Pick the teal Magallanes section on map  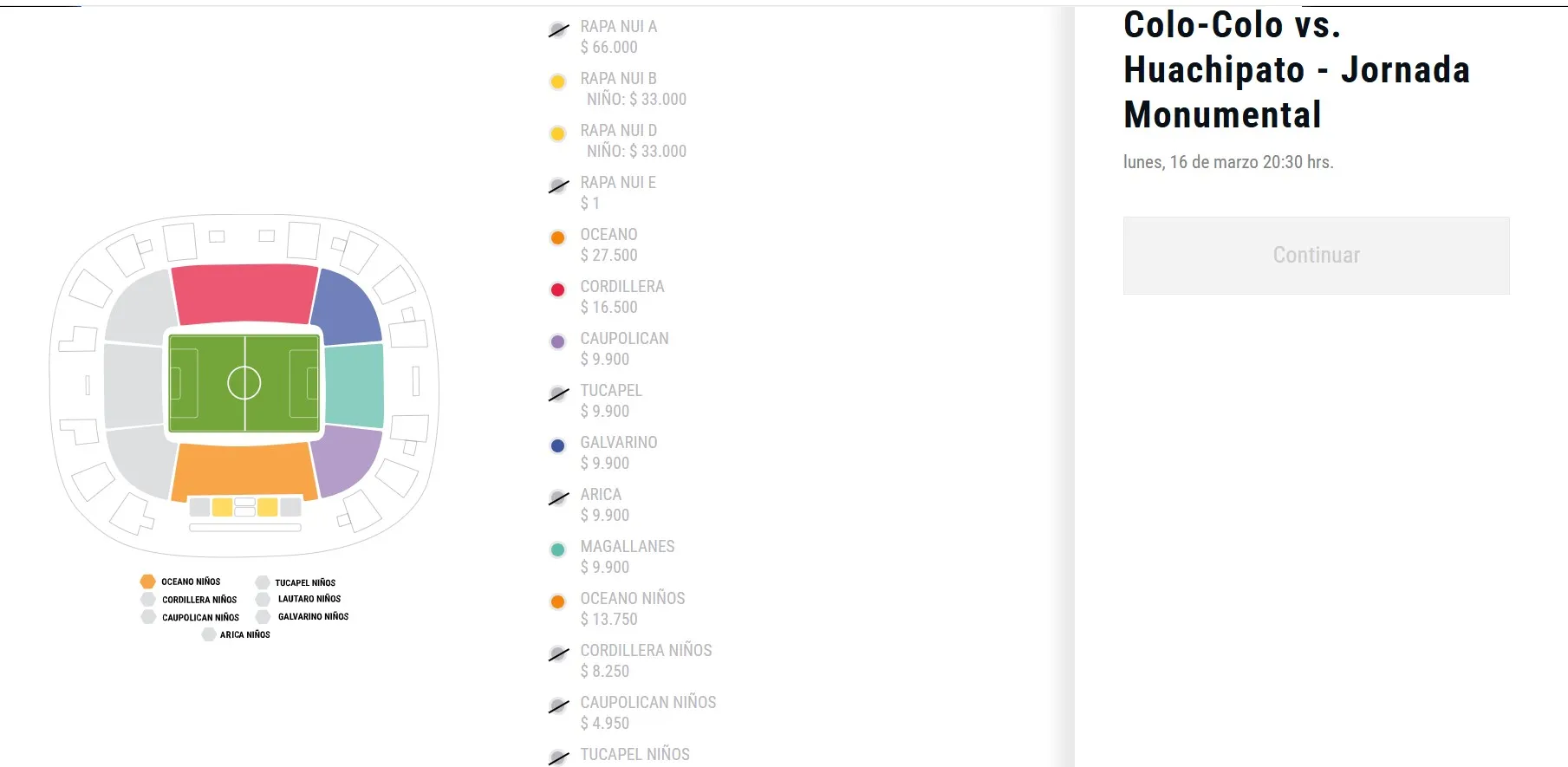[355, 384]
